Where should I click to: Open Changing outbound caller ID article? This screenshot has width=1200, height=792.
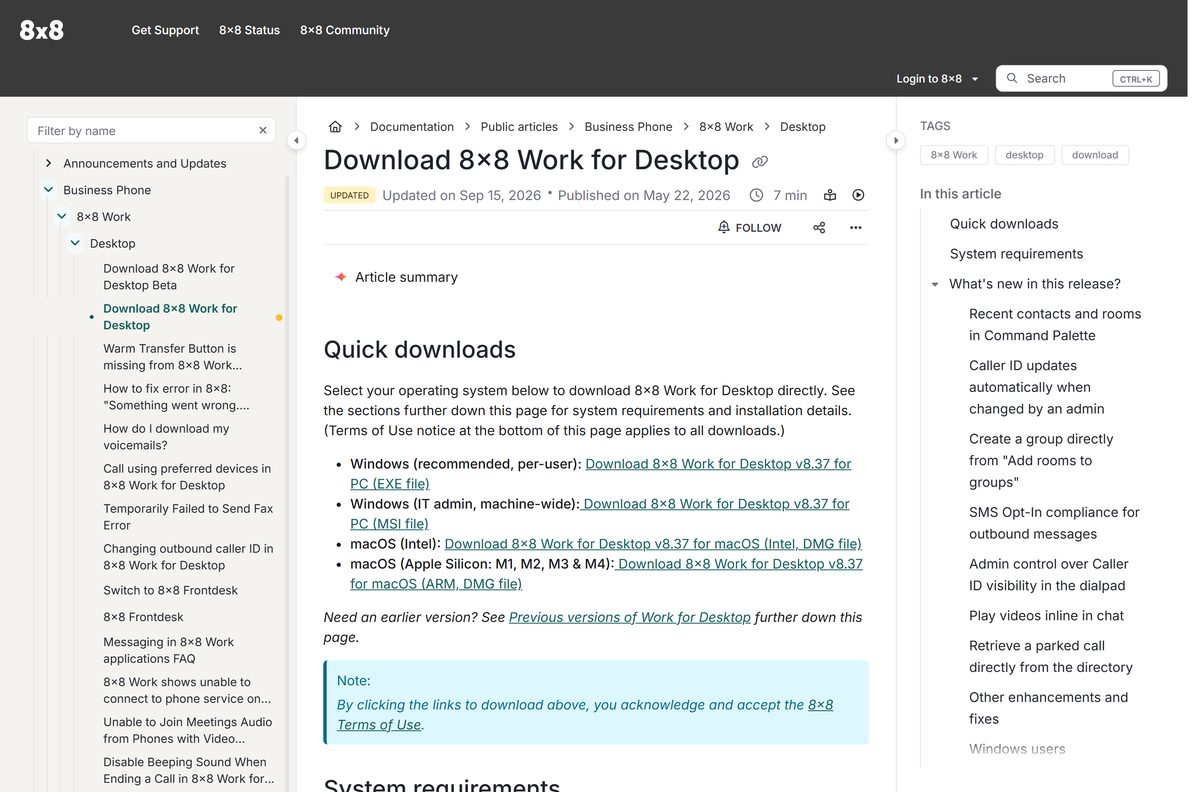[188, 557]
